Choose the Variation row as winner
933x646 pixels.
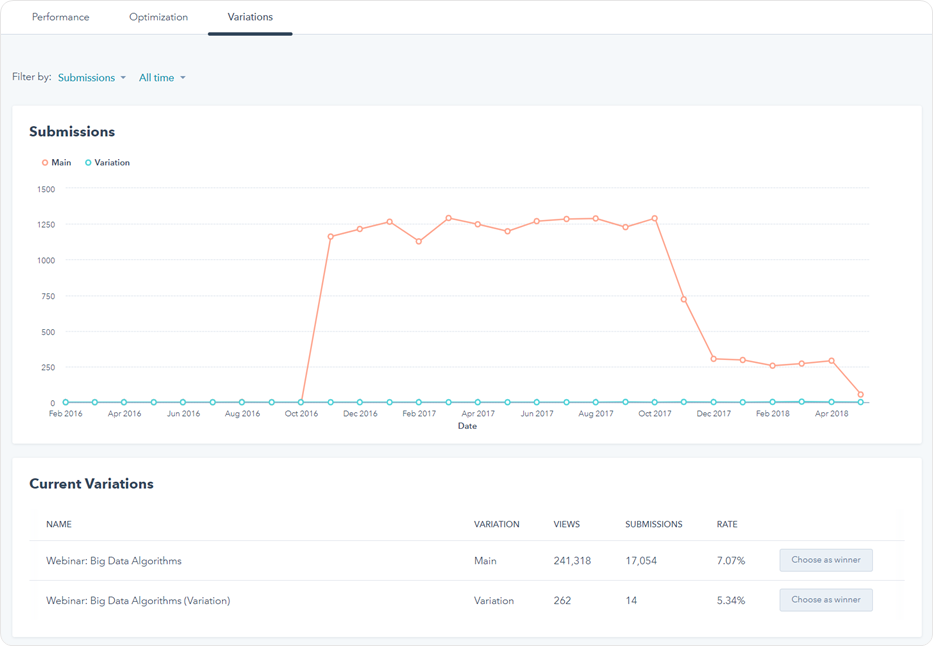(x=825, y=600)
